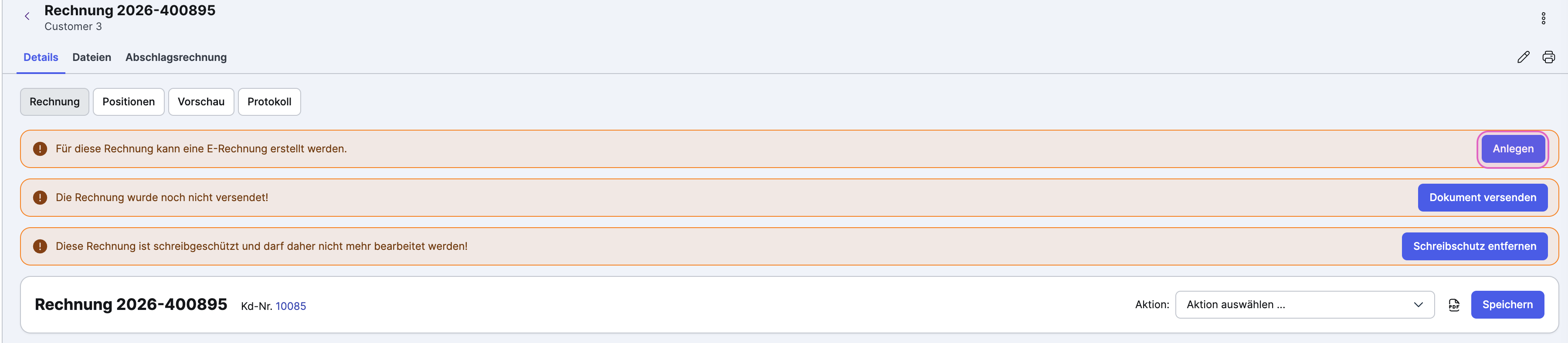Click the printer icon
The width and height of the screenshot is (1568, 343).
pos(1548,57)
